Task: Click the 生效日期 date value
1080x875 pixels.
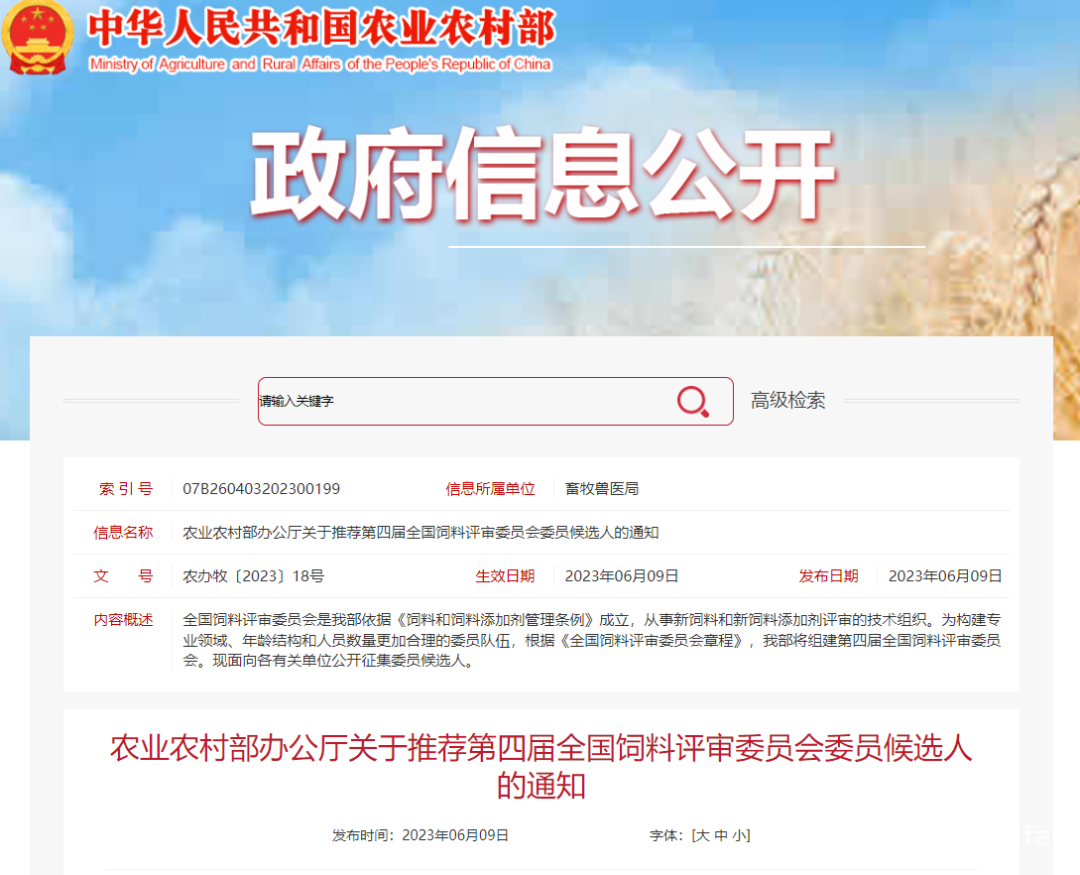Action: coord(621,576)
